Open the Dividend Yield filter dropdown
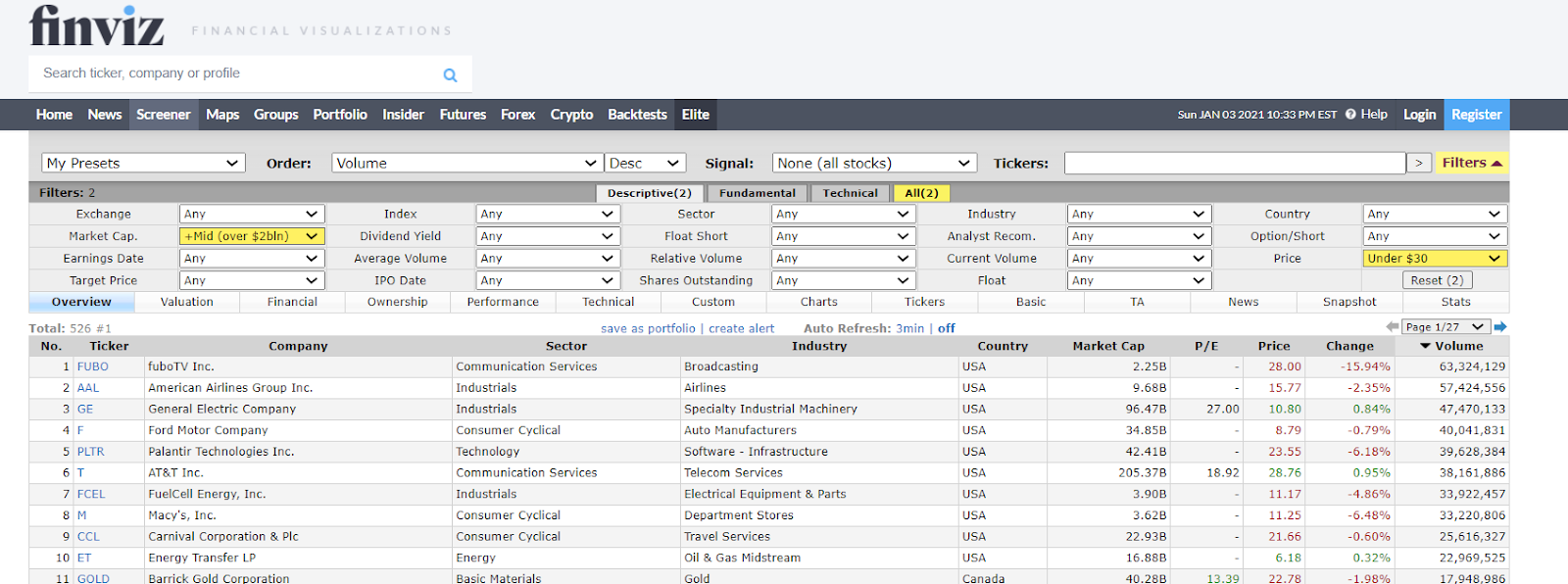Screen dimensions: 1568x584 pos(548,236)
